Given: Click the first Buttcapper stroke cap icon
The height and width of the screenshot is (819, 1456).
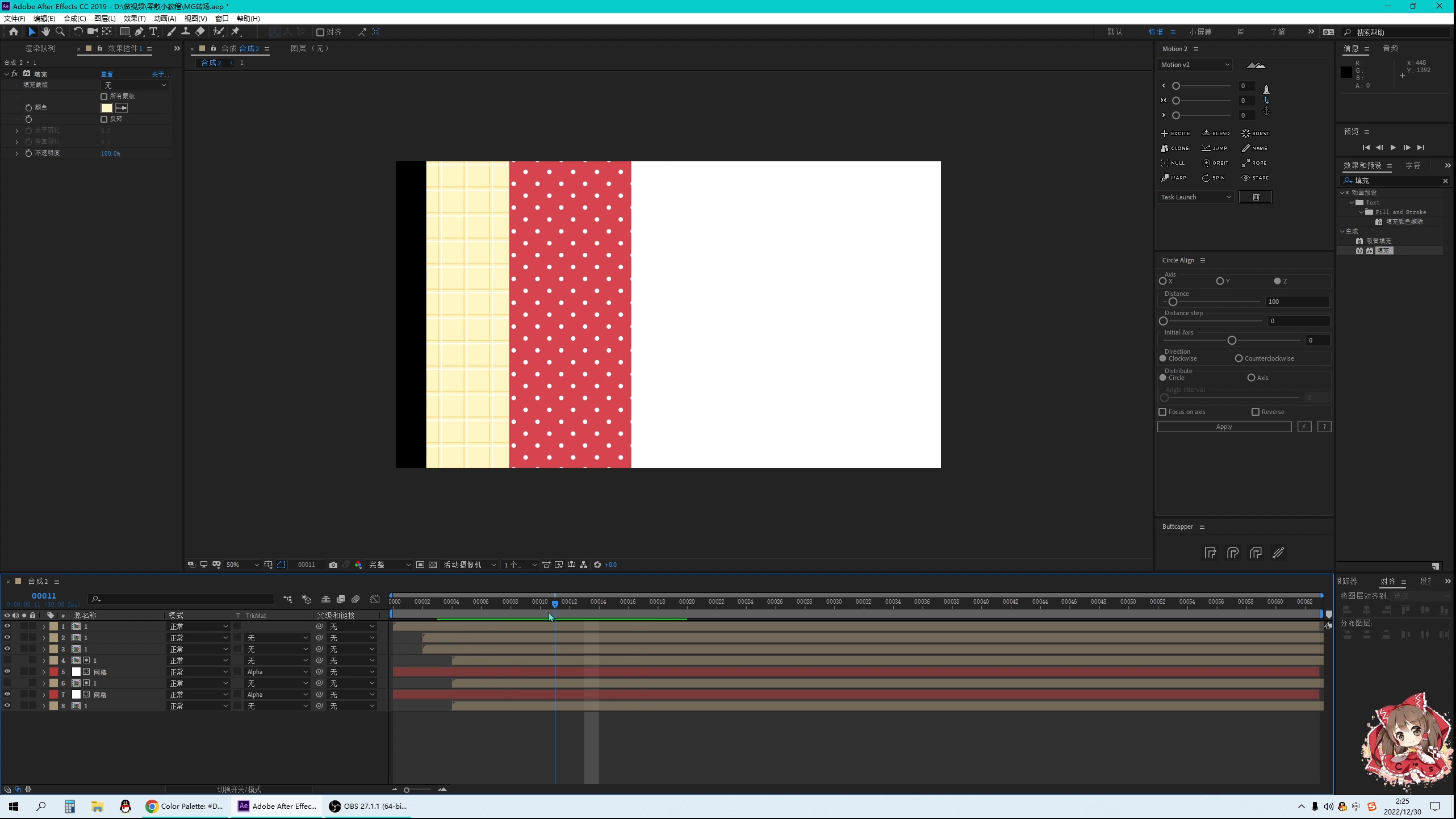Looking at the screenshot, I should pos(1210,553).
